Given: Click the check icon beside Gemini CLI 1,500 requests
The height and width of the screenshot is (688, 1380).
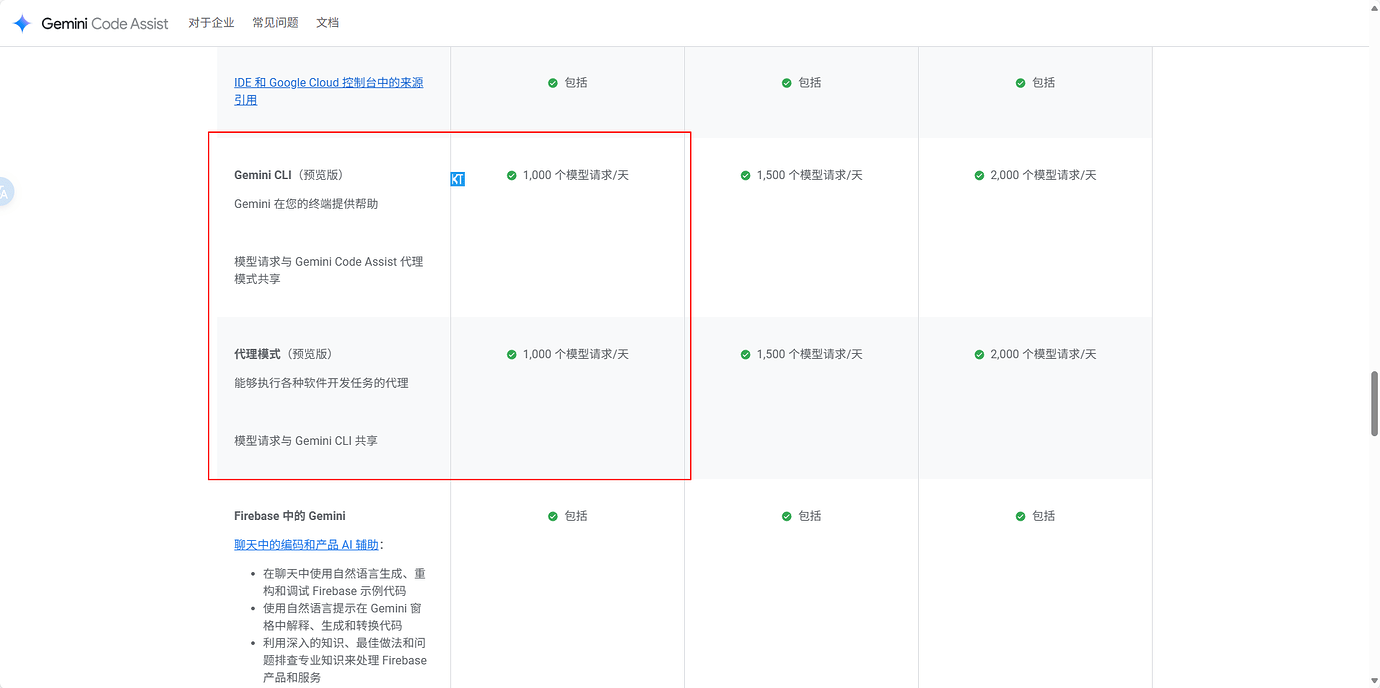Looking at the screenshot, I should click(x=746, y=175).
